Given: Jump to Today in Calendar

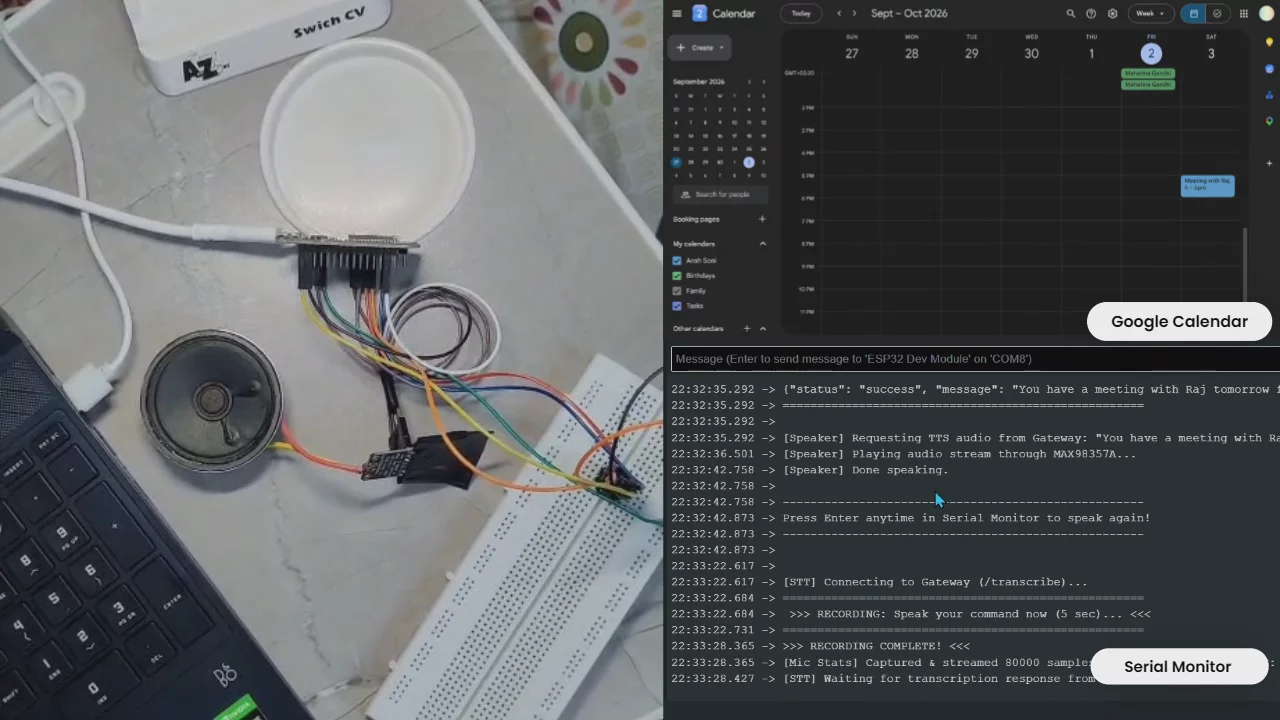Looking at the screenshot, I should point(801,14).
